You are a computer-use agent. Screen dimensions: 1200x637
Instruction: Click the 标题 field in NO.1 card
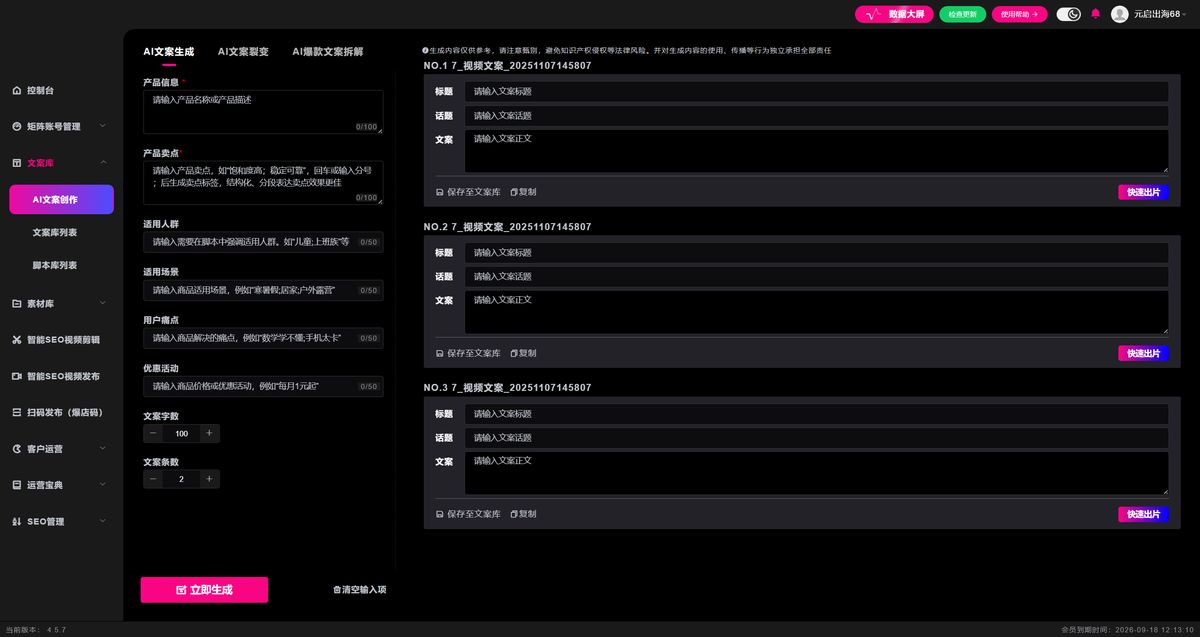click(x=816, y=91)
